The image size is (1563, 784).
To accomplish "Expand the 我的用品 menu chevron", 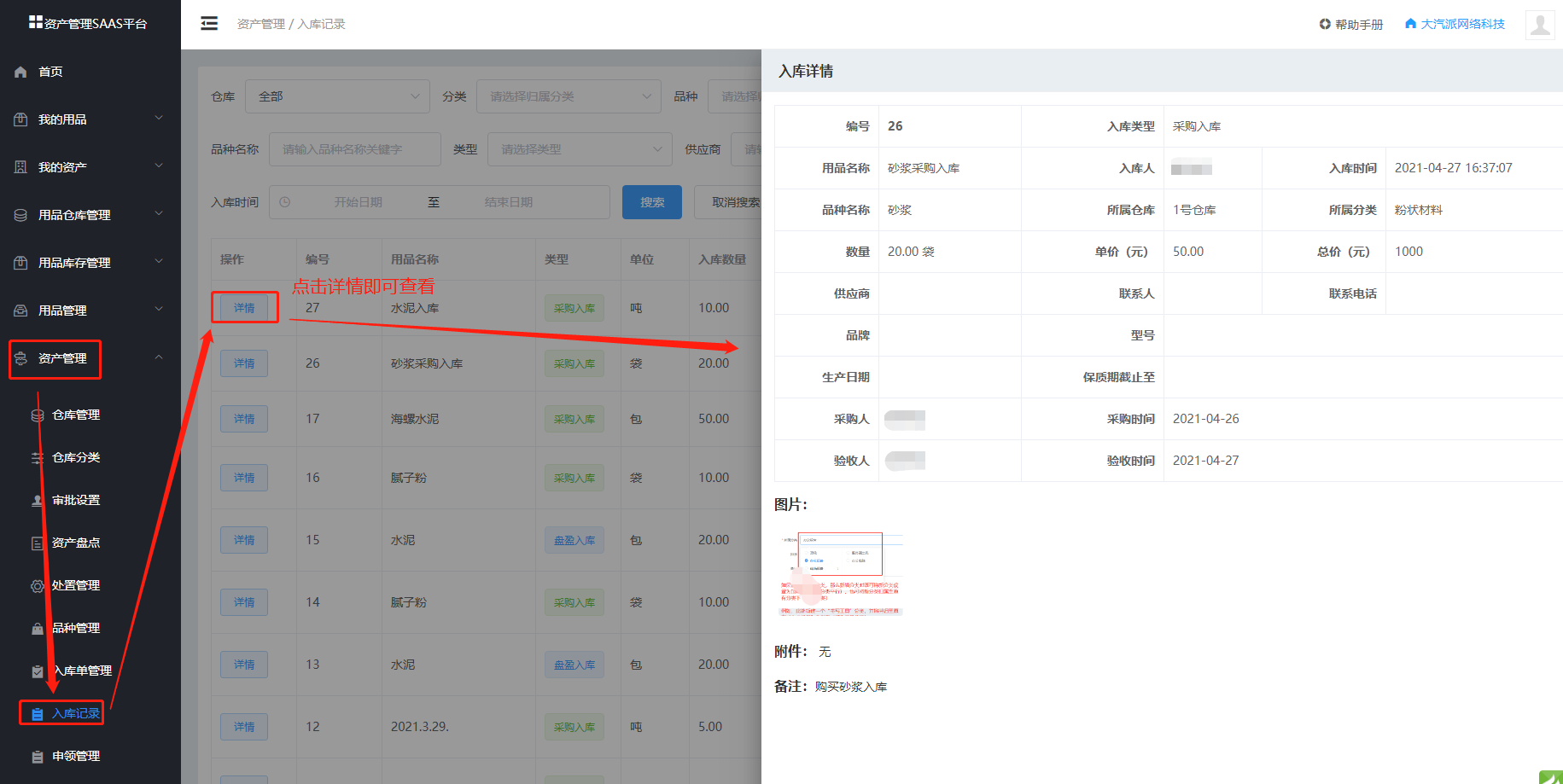I will click(x=159, y=119).
